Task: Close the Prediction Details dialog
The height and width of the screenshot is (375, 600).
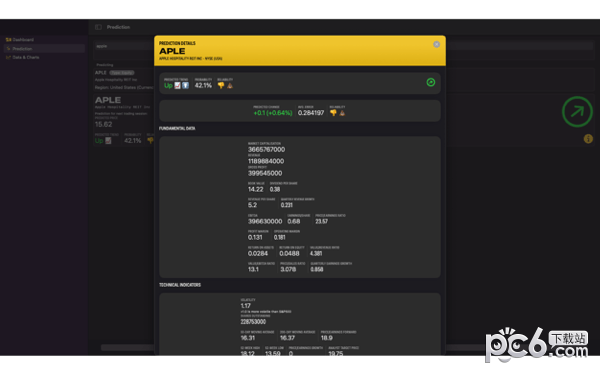Action: [x=436, y=44]
